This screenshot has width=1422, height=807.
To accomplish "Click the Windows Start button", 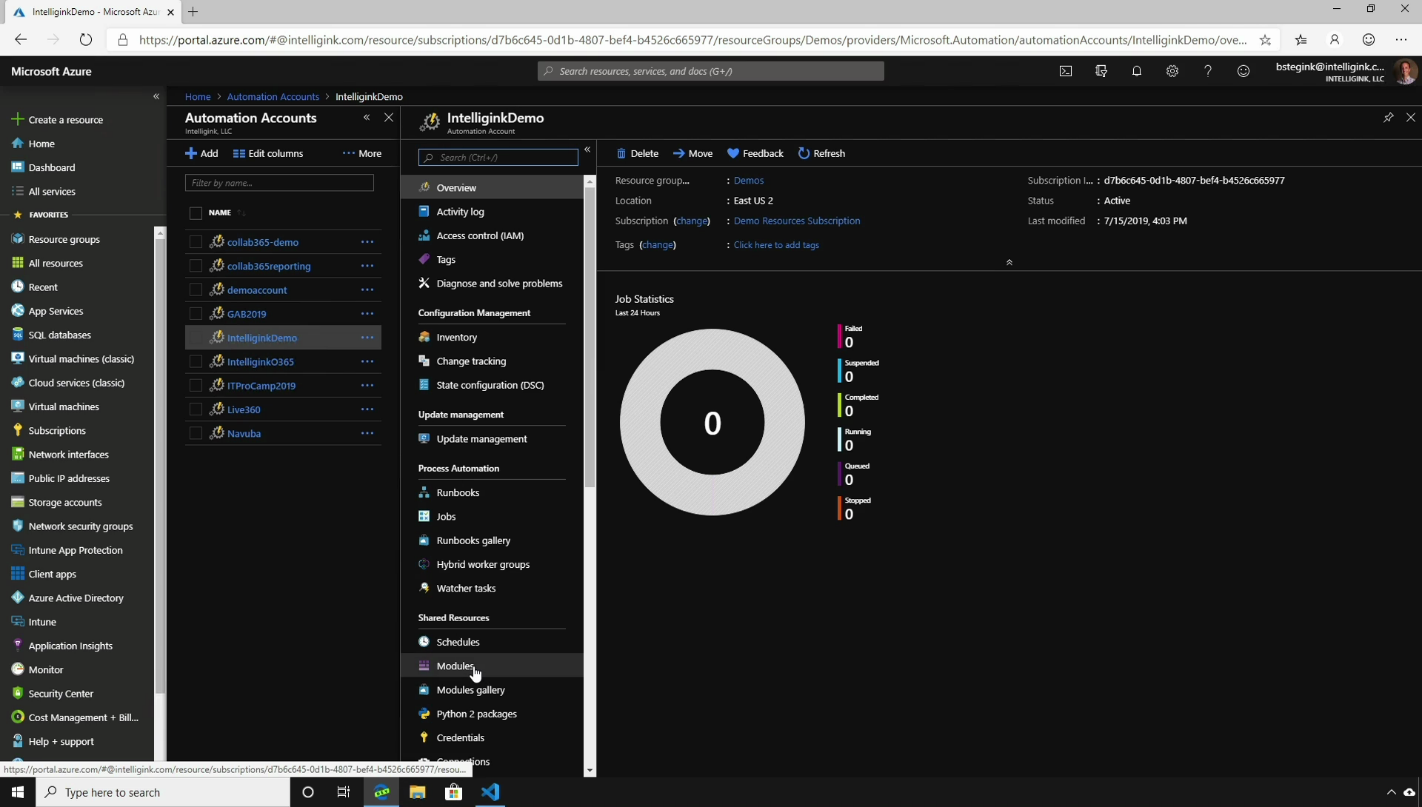I will [x=18, y=792].
